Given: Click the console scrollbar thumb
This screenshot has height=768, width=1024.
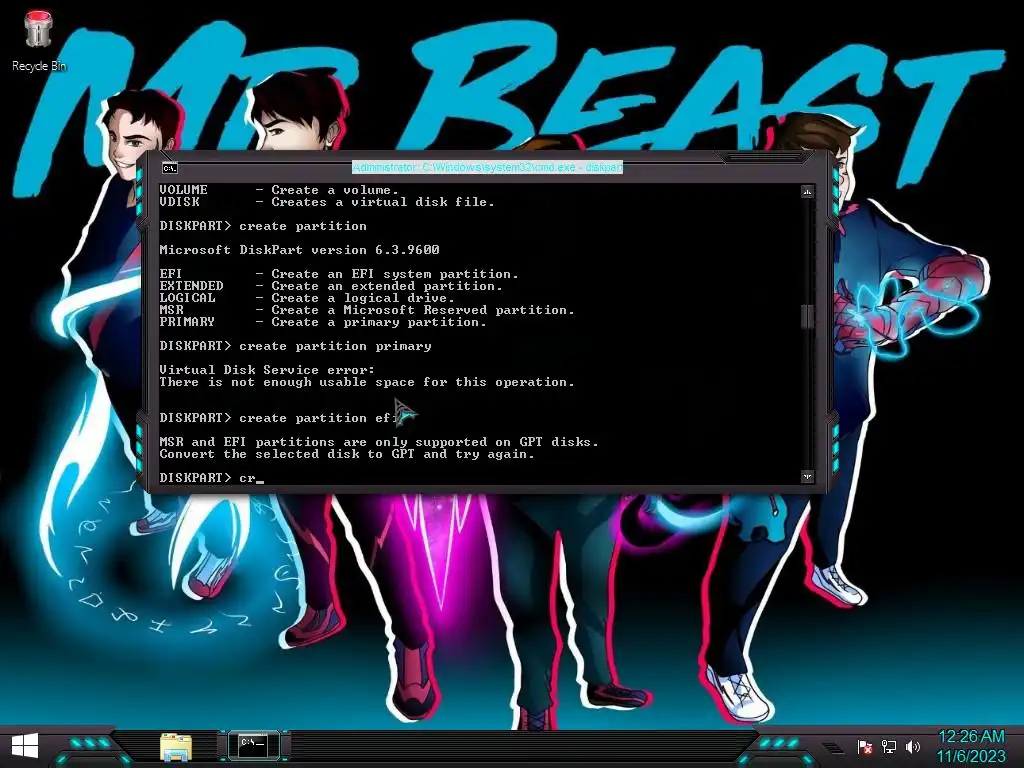Looking at the screenshot, I should click(x=808, y=316).
